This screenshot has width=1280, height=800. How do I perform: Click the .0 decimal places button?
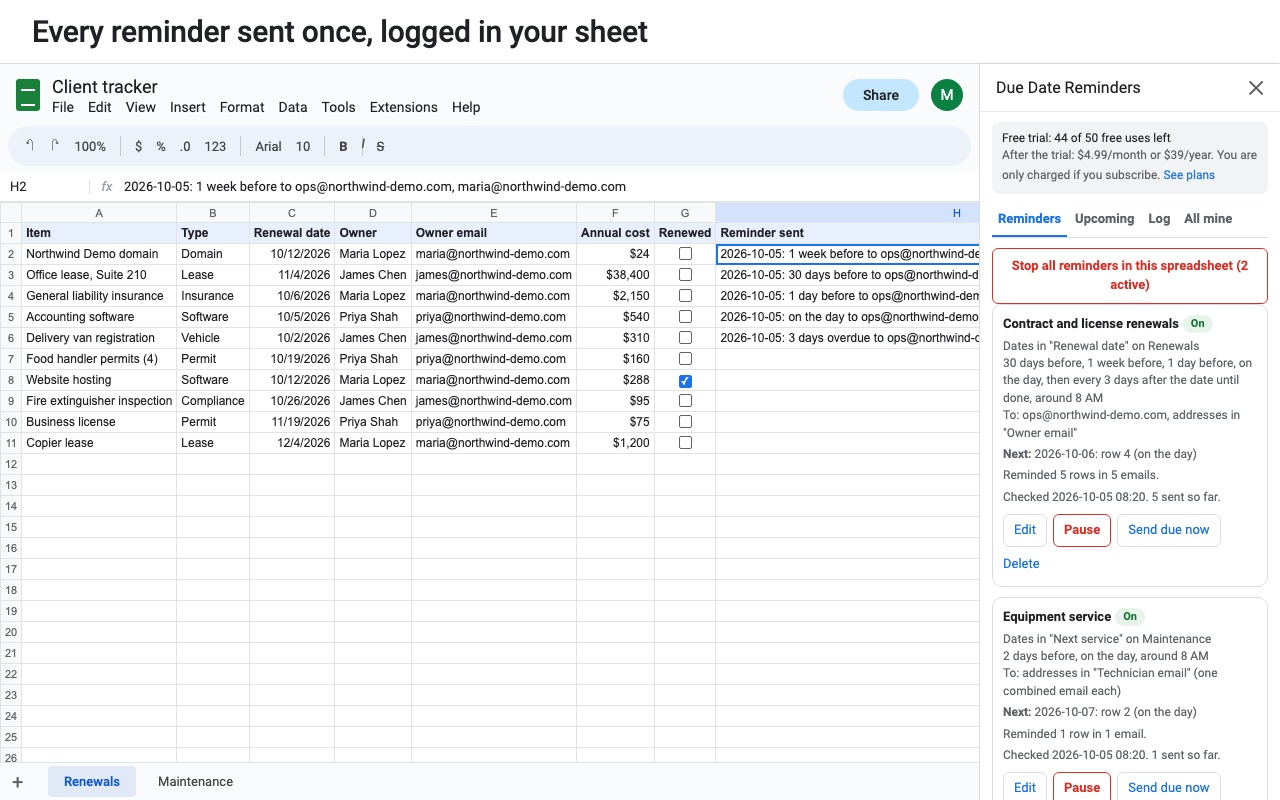tap(185, 146)
